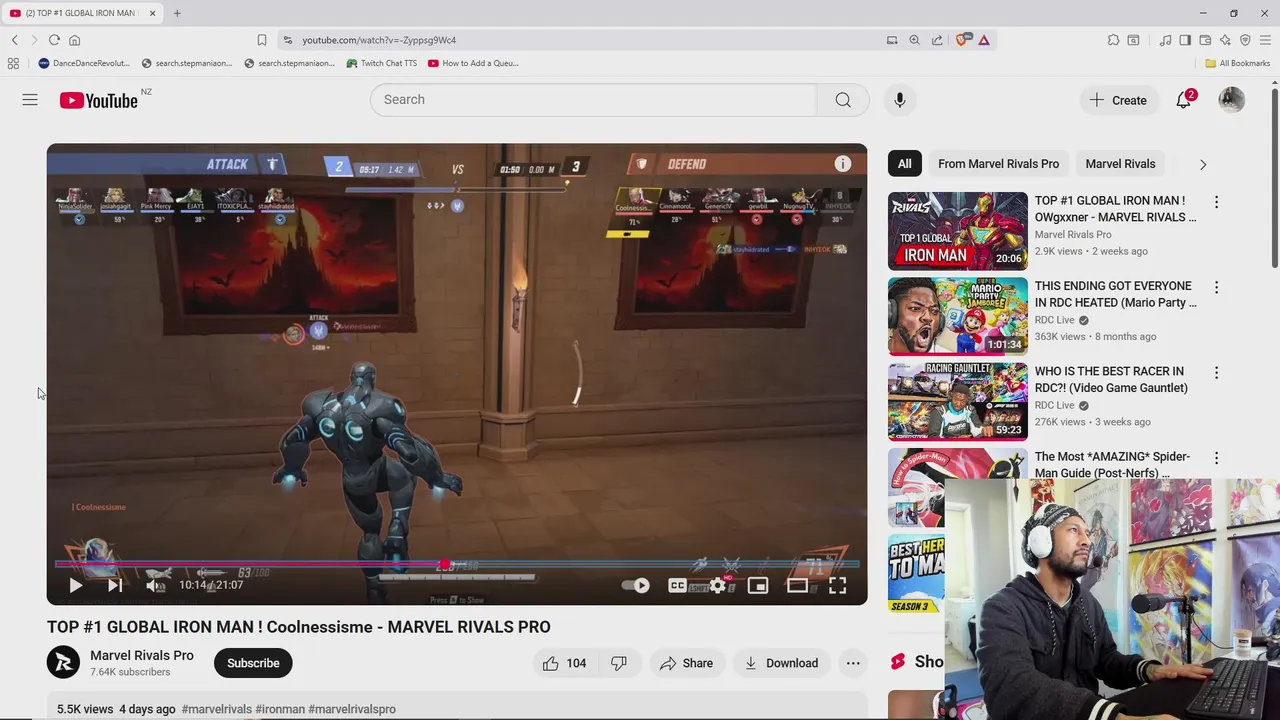This screenshot has width=1280, height=720.
Task: Open options for THIS ENDING GOT EVERYONE video
Action: pos(1216,287)
